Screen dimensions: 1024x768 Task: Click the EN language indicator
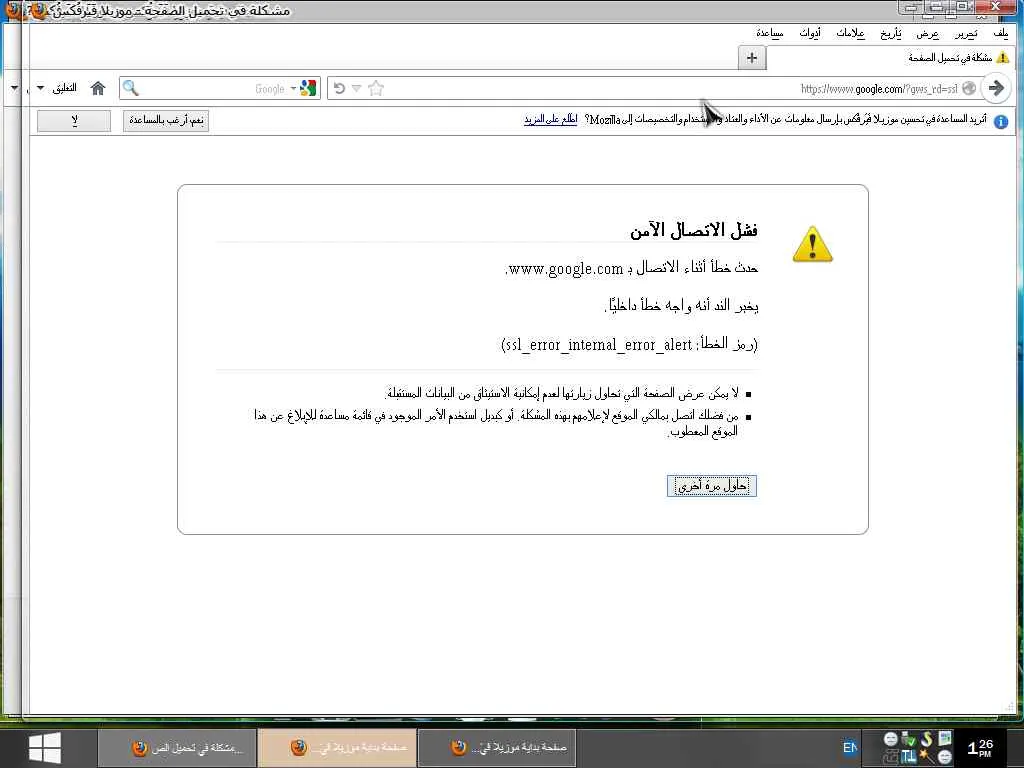(850, 748)
